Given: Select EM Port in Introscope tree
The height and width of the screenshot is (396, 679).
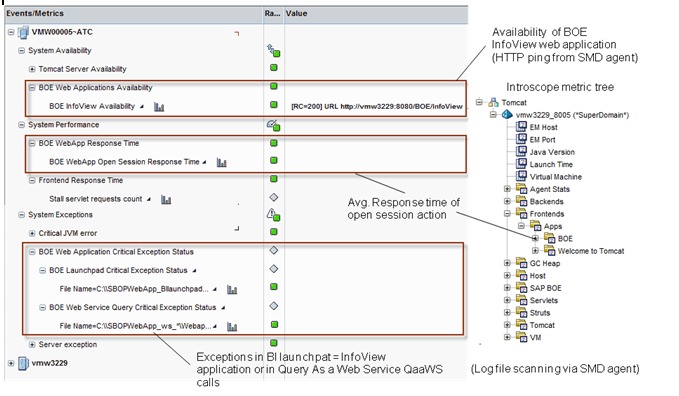Looking at the screenshot, I should point(542,140).
